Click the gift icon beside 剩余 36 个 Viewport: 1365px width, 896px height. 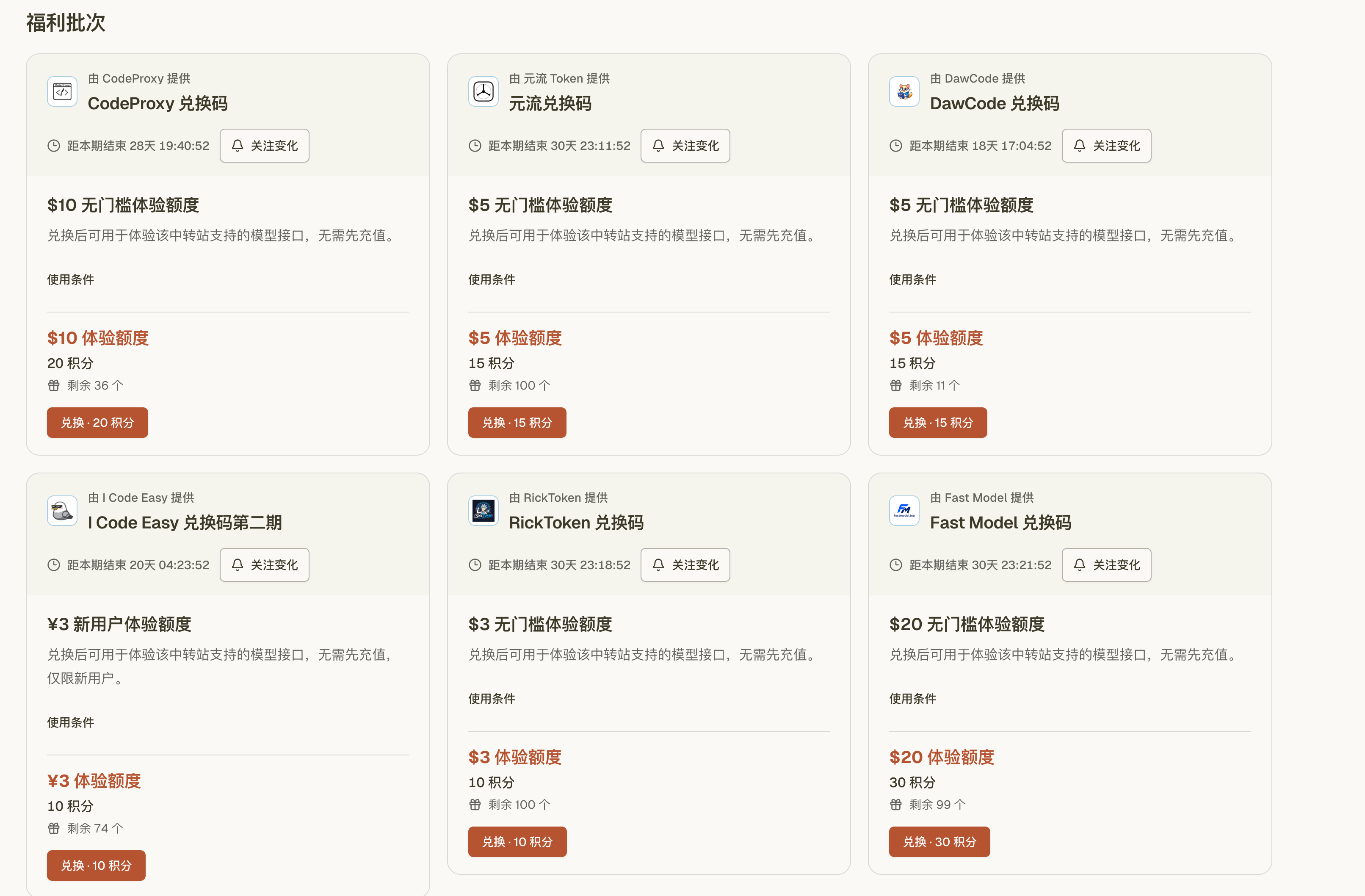pos(54,385)
